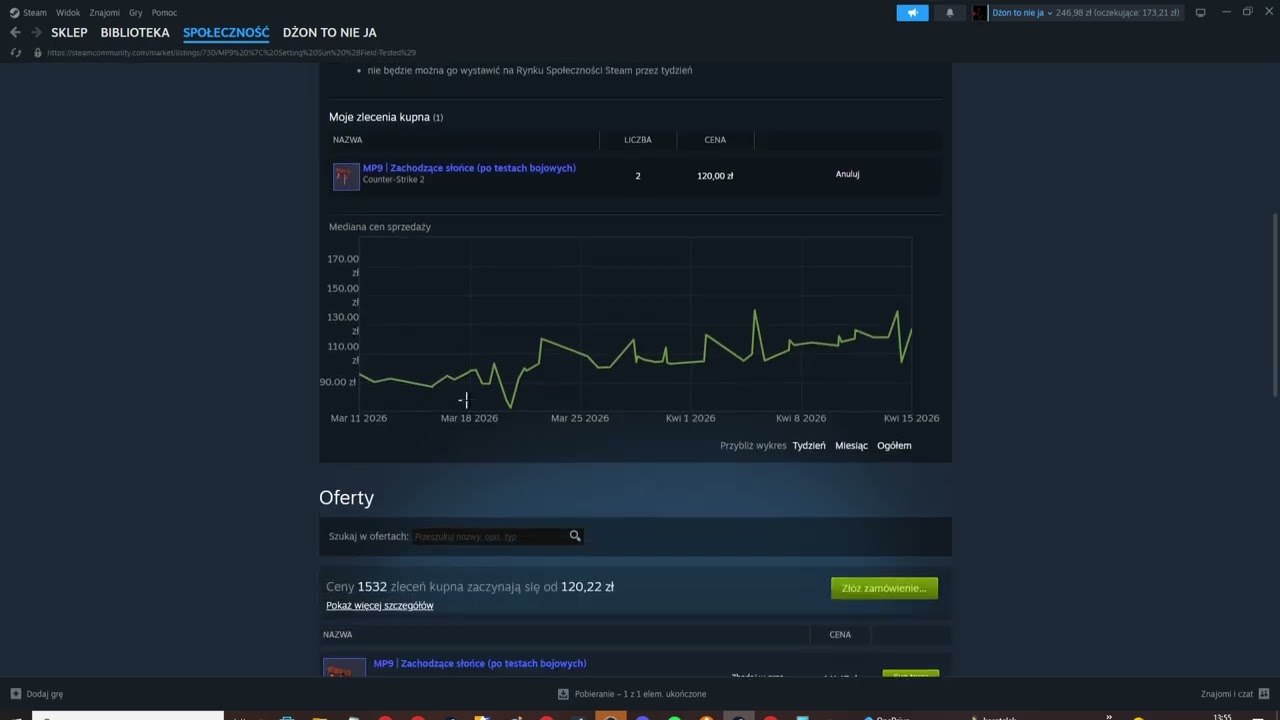Screen dimensions: 1280x720
Task: Click the Złóż zamówienie button
Action: 884,588
